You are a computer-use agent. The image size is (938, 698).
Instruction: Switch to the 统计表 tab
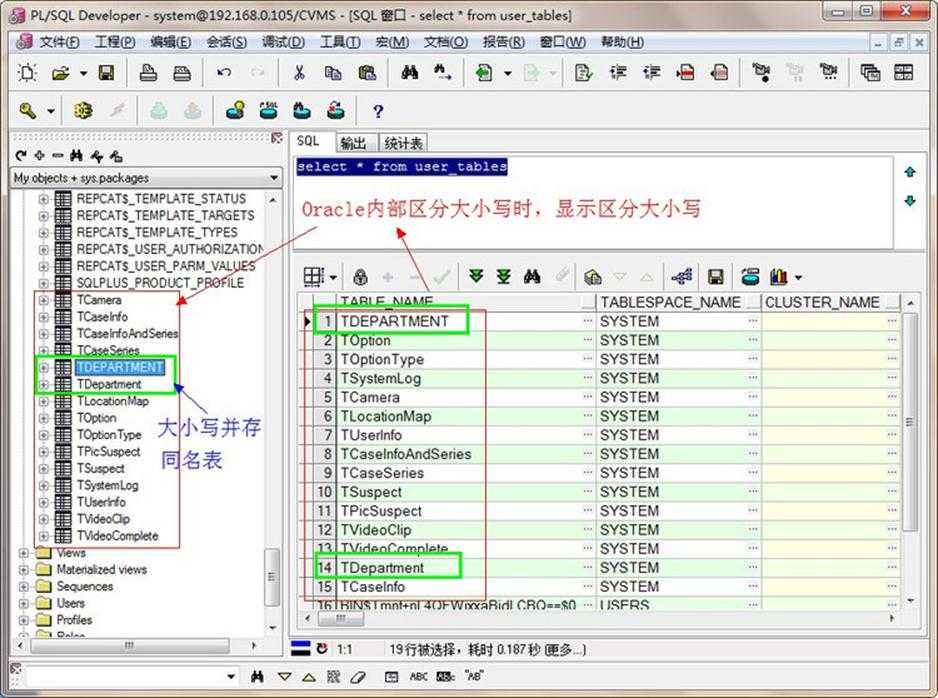[403, 143]
